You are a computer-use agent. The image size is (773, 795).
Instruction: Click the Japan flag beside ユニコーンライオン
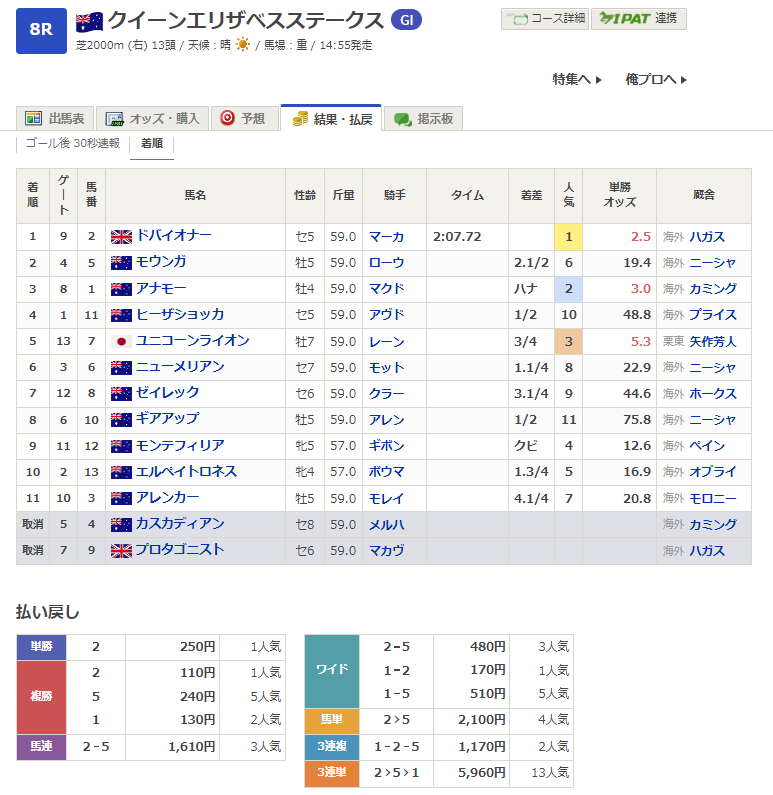[x=121, y=341]
